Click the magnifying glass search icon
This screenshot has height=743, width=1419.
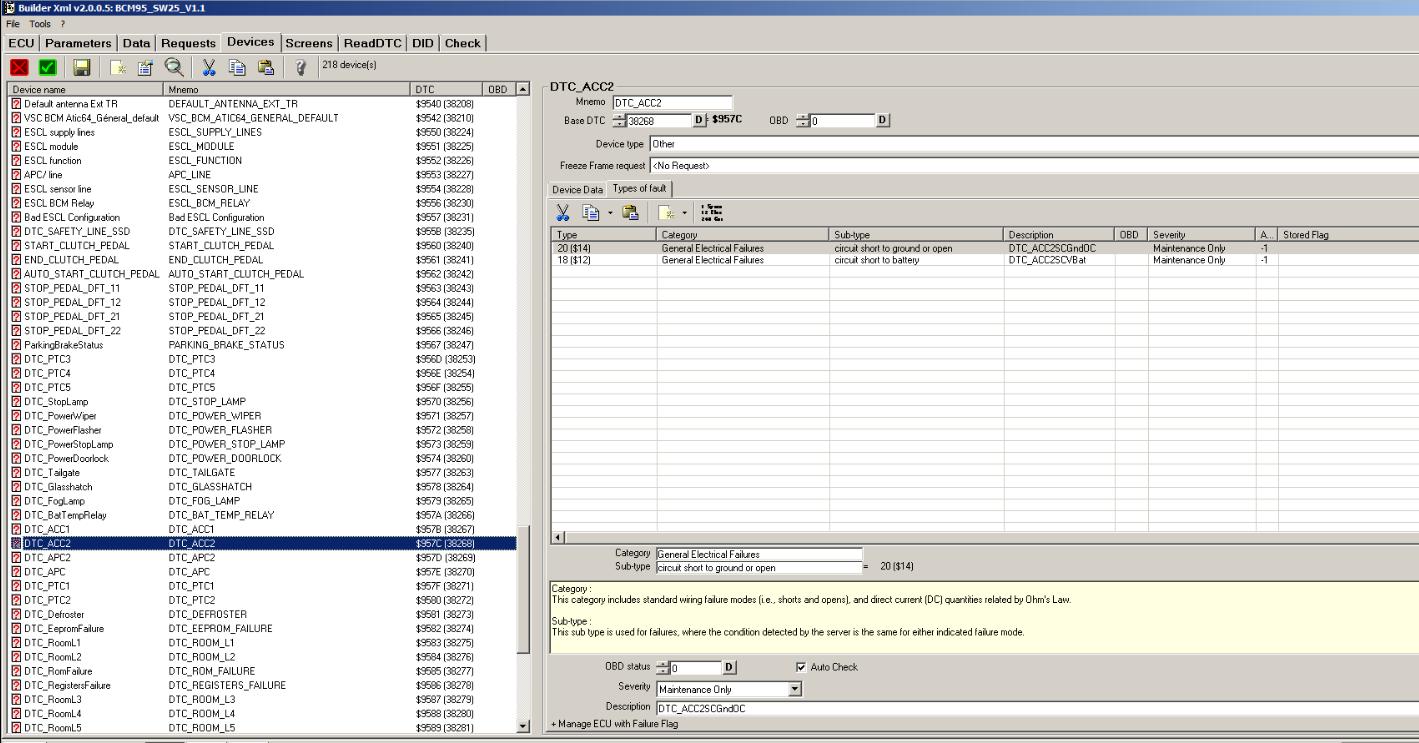click(x=173, y=67)
